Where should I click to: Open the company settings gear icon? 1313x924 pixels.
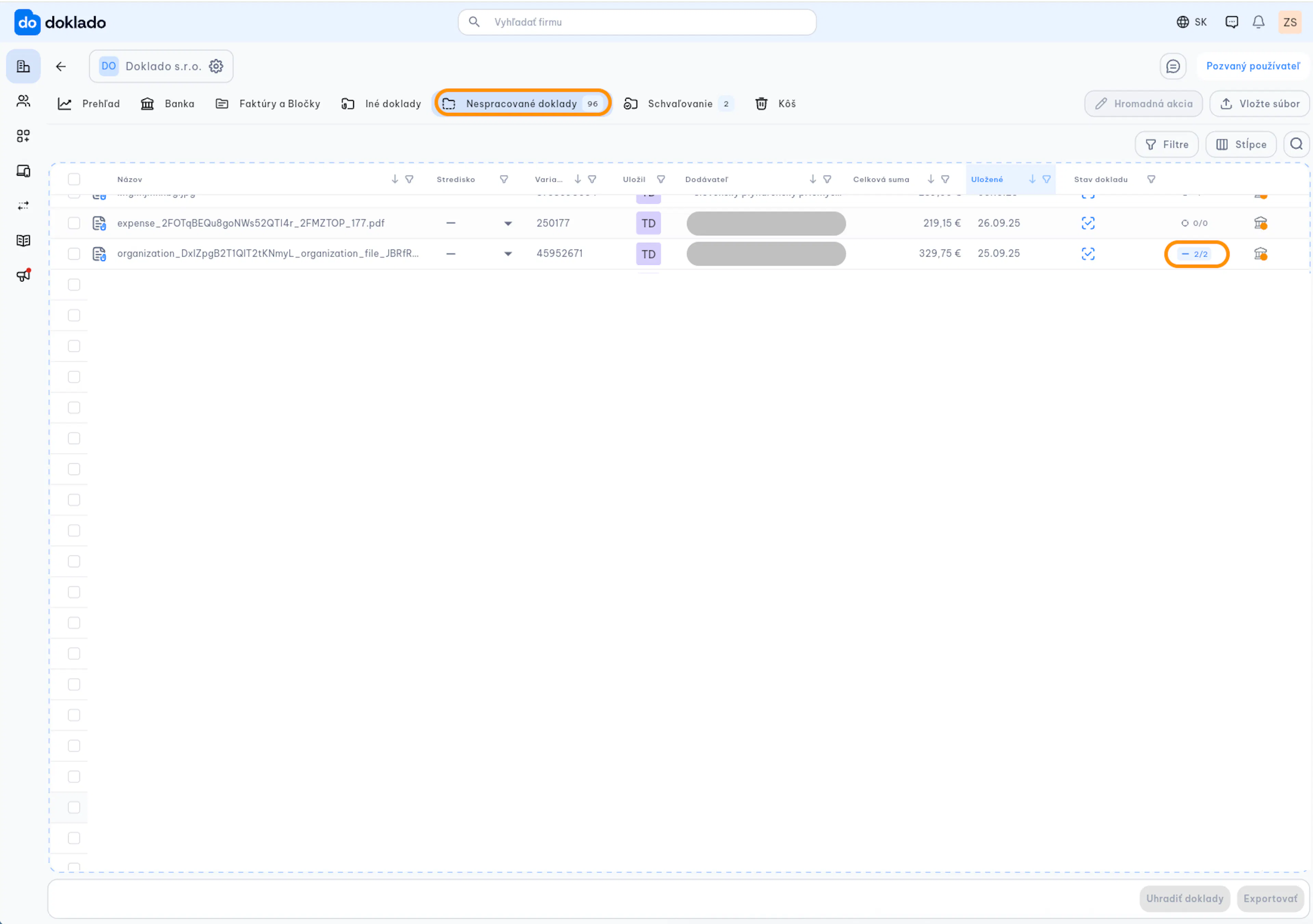coord(216,66)
